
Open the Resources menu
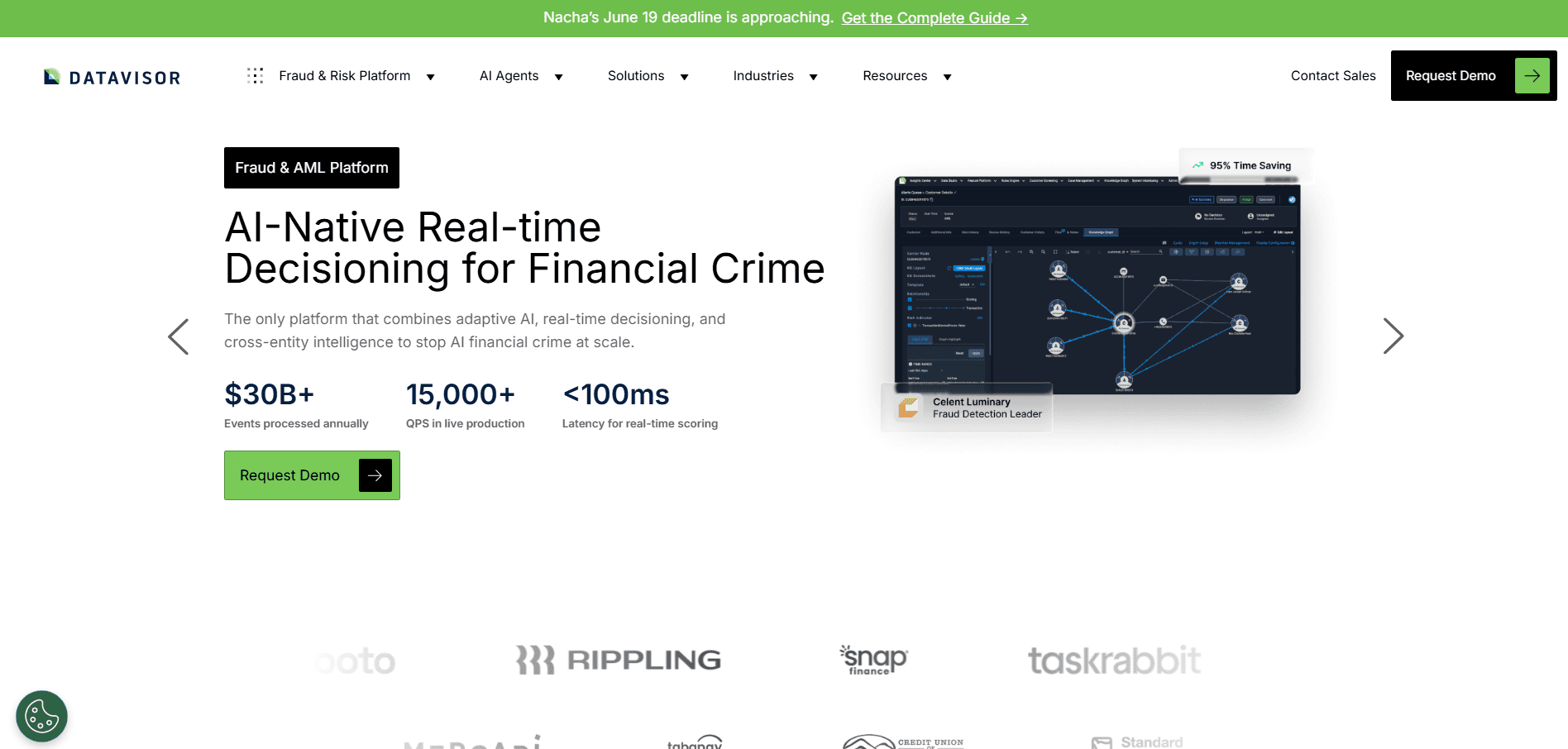coord(895,76)
